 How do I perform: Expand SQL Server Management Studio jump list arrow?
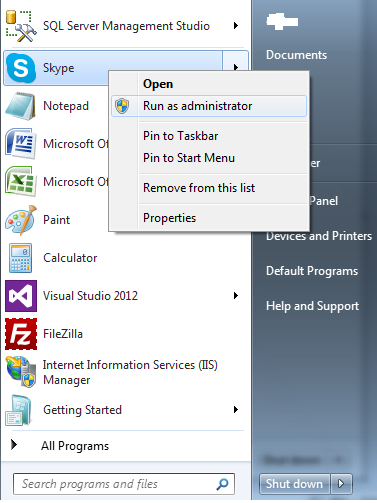click(x=236, y=26)
